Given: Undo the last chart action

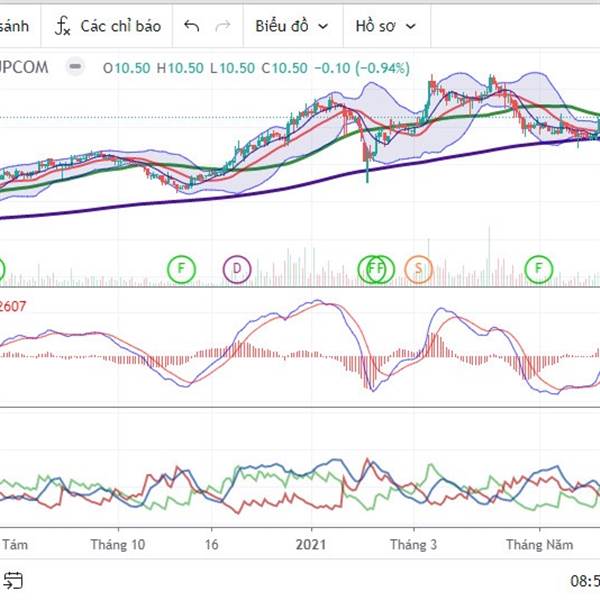Looking at the screenshot, I should pos(191,26).
